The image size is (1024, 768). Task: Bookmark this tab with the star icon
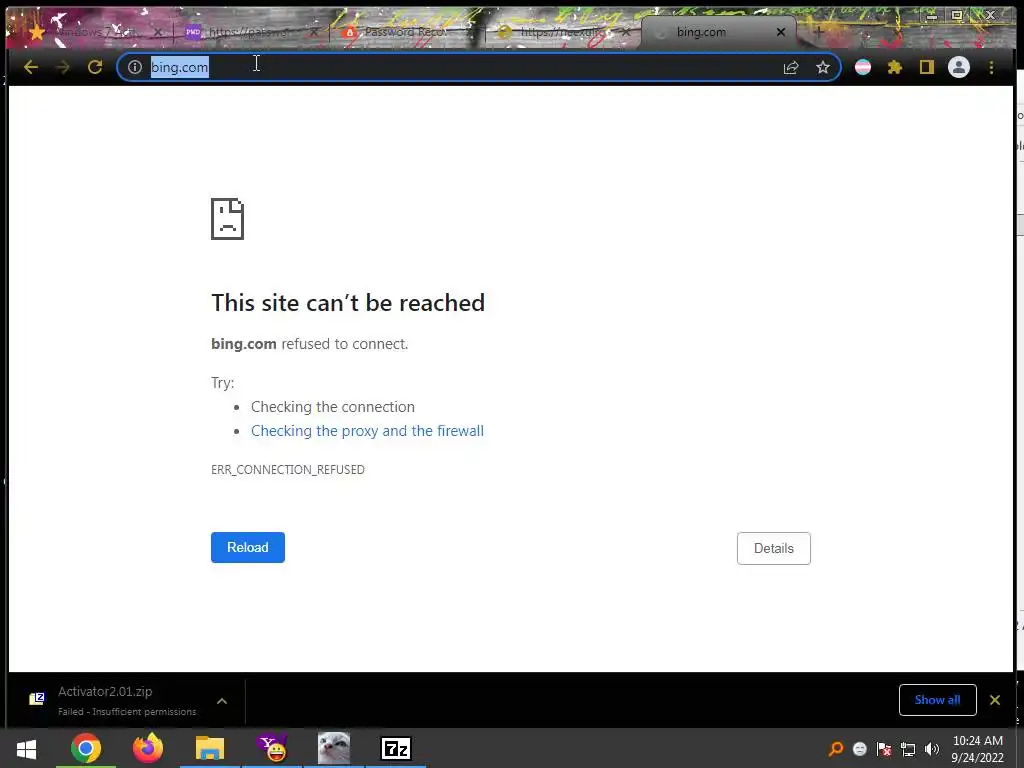click(823, 67)
